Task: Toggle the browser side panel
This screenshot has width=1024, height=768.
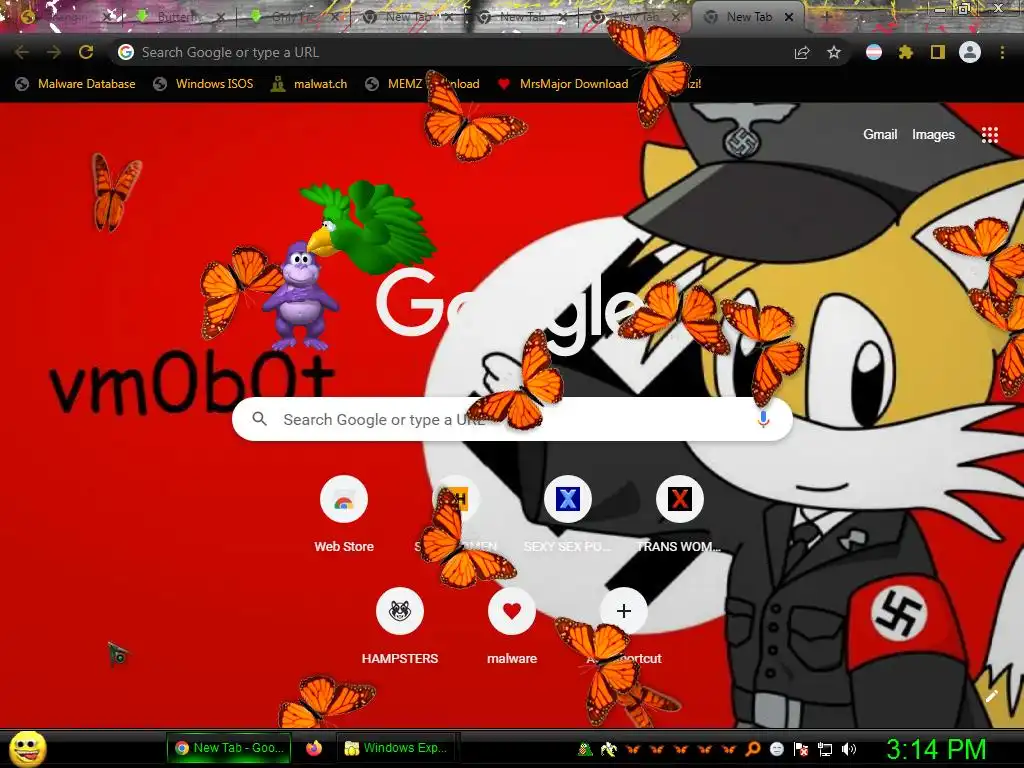Action: click(937, 52)
